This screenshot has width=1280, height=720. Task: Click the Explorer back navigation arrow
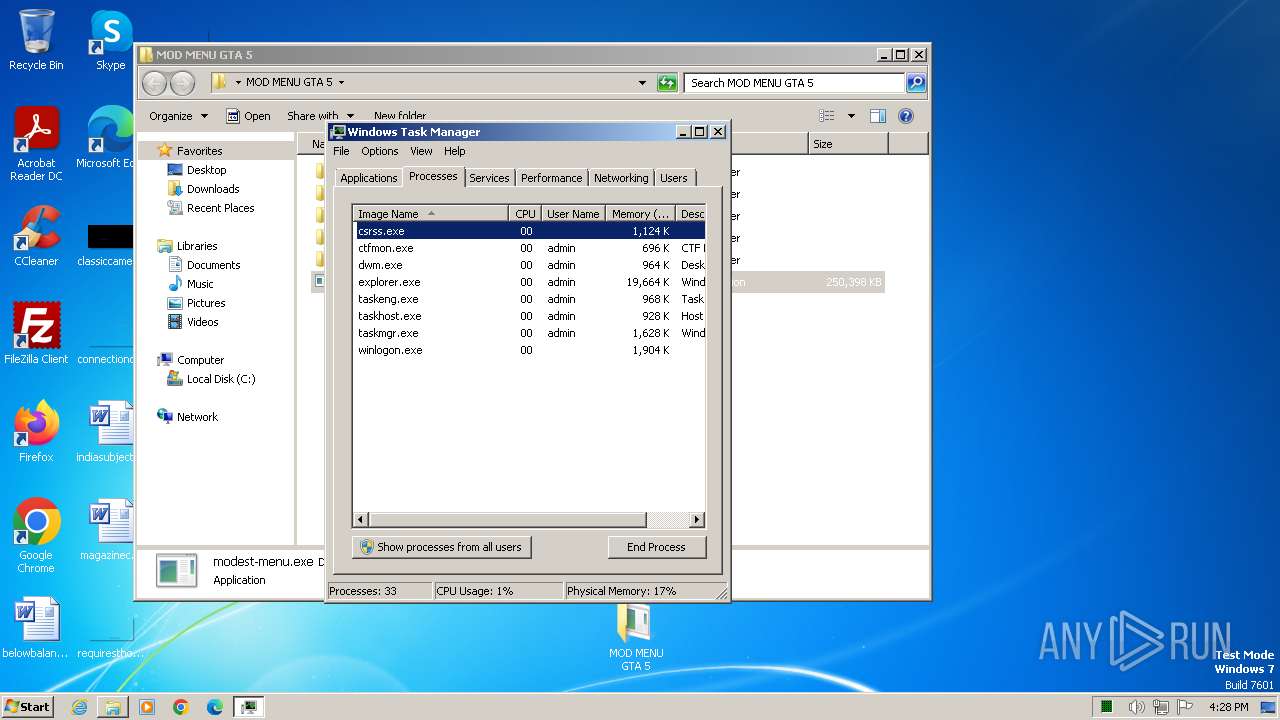pos(154,83)
